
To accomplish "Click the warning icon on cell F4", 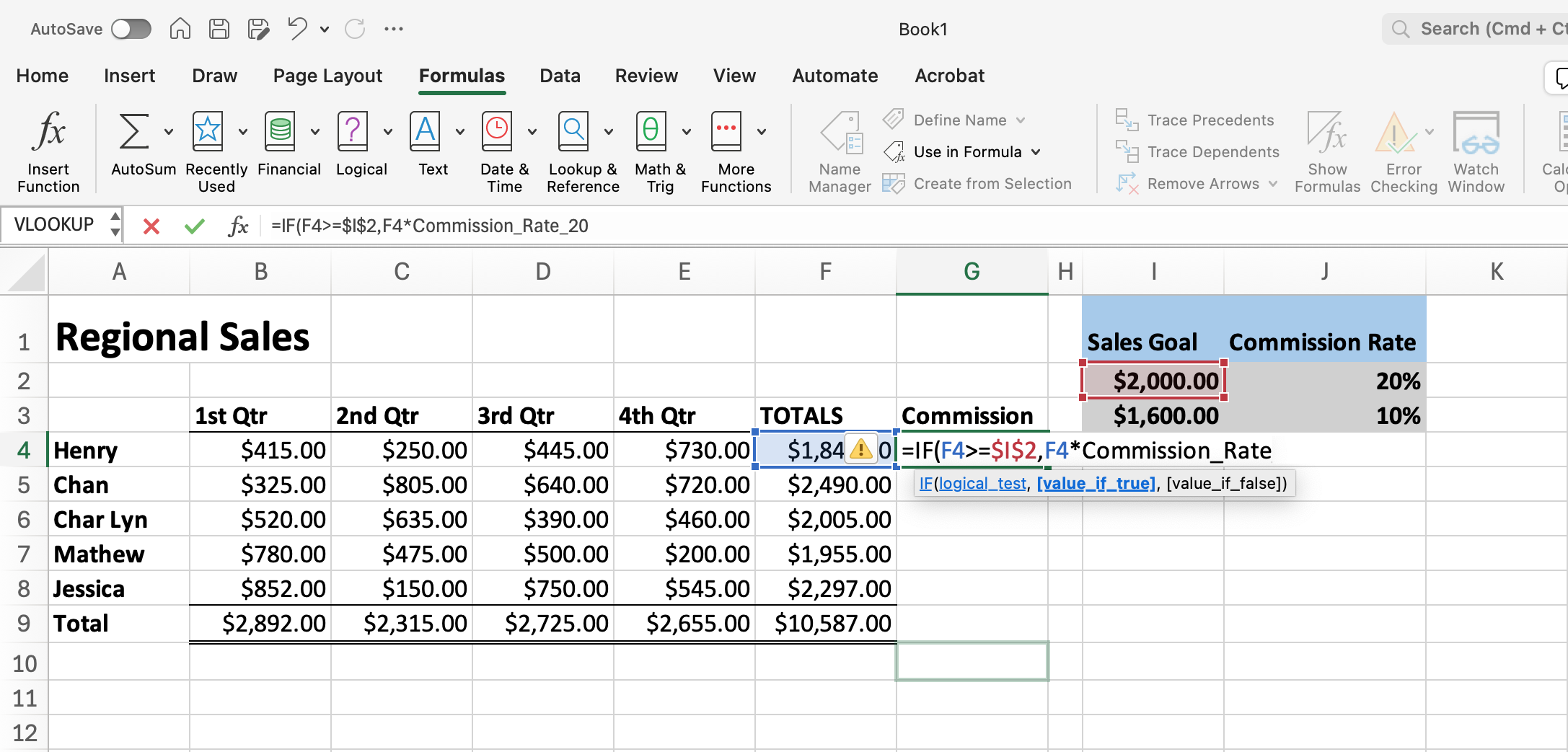I will 860,450.
